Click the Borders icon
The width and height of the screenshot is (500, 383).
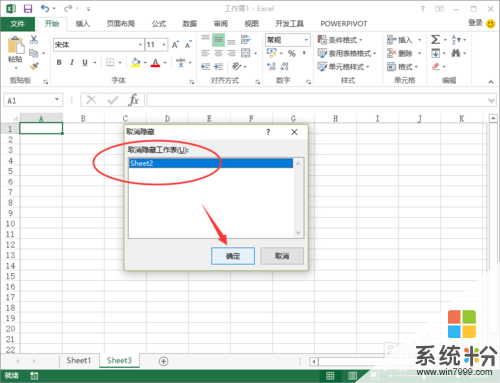coord(110,62)
